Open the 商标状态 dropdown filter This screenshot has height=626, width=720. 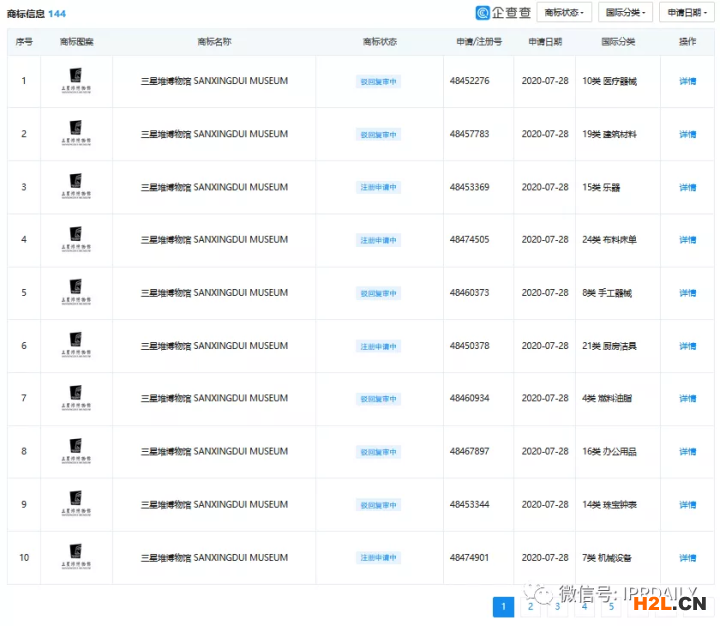point(565,13)
